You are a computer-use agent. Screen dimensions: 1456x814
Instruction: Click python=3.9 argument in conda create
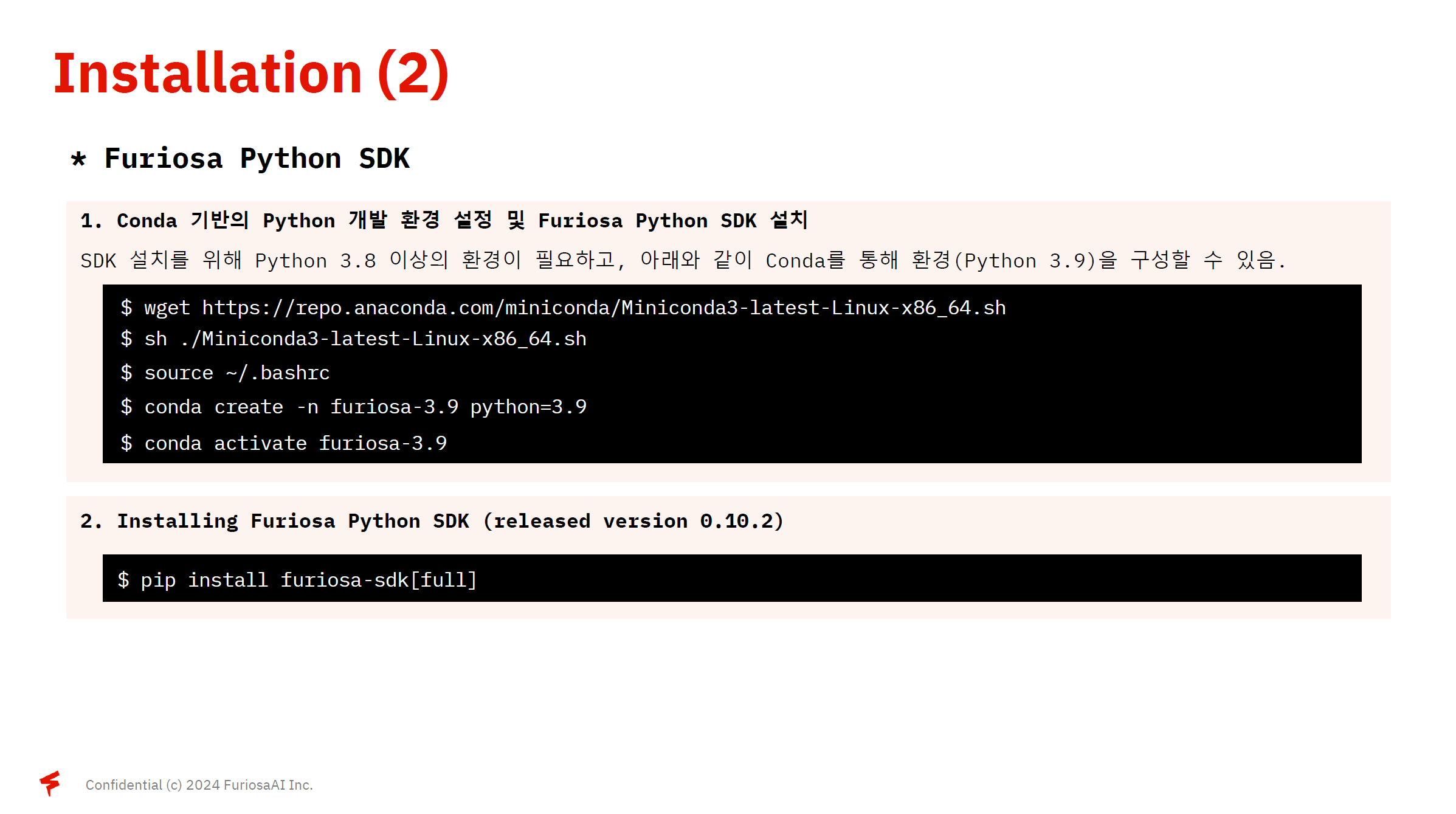click(528, 407)
